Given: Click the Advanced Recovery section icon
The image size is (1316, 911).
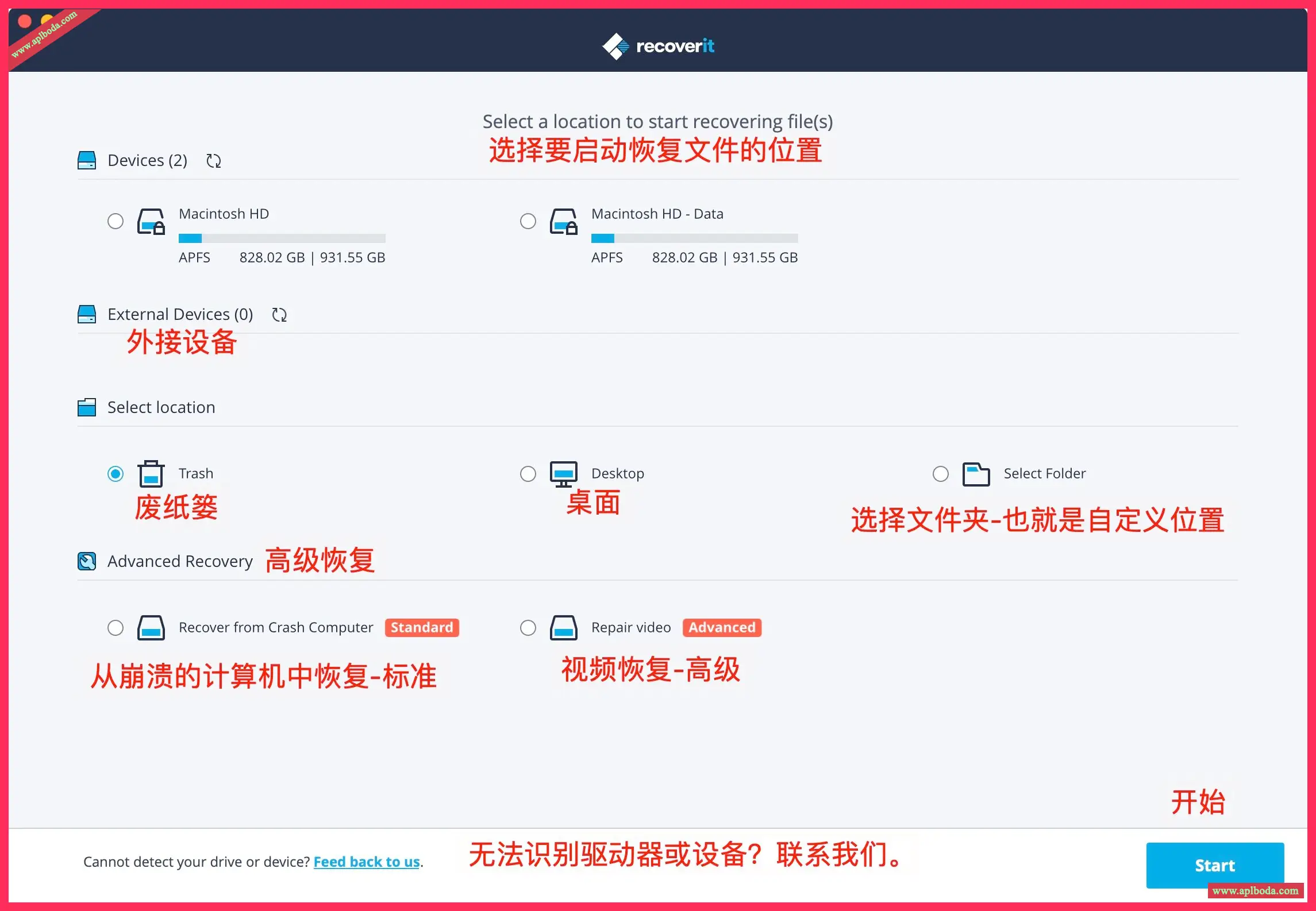Looking at the screenshot, I should [87, 561].
